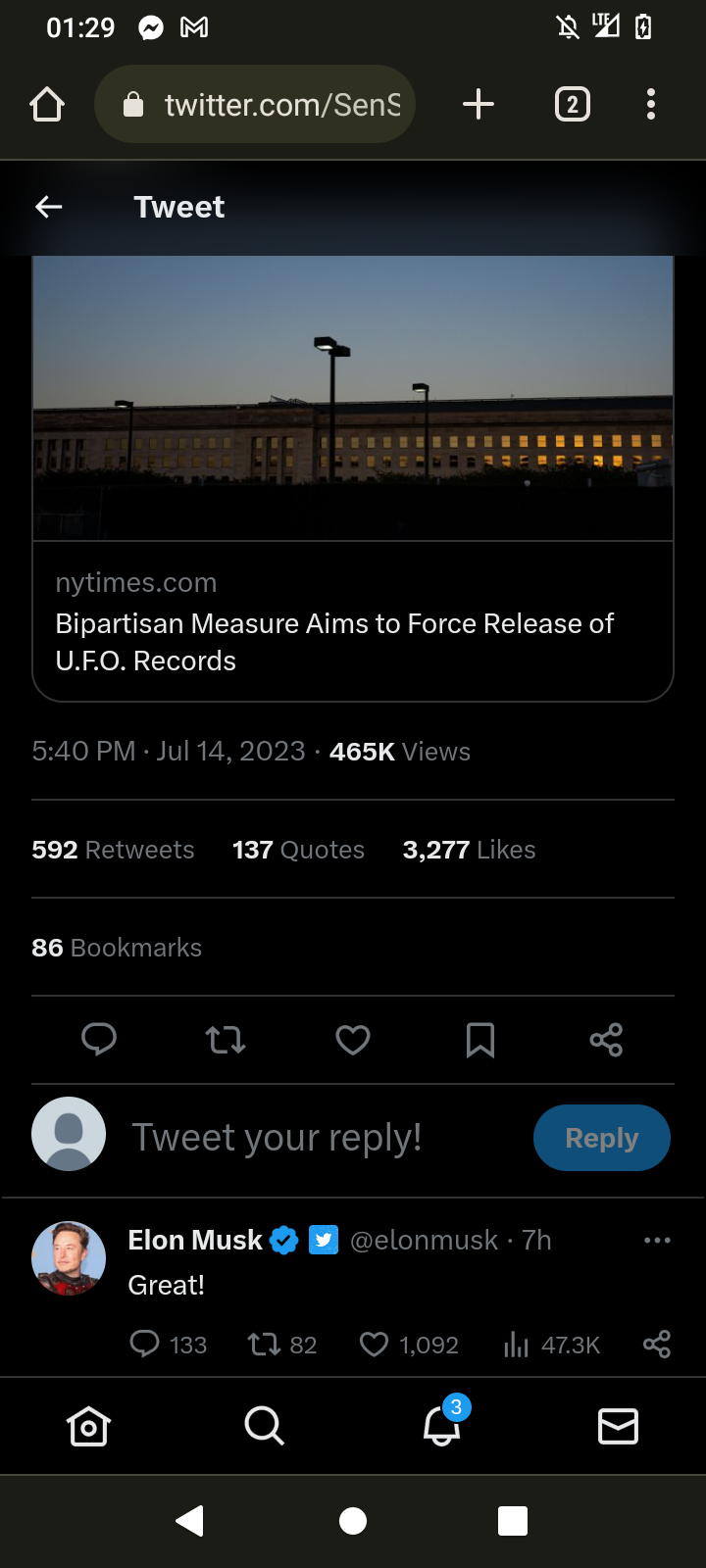
Task: Open browser three-dot overflow menu
Action: (x=651, y=104)
